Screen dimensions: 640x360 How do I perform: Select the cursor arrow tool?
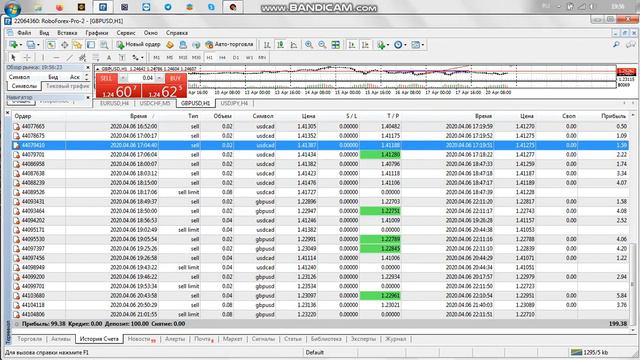point(13,58)
